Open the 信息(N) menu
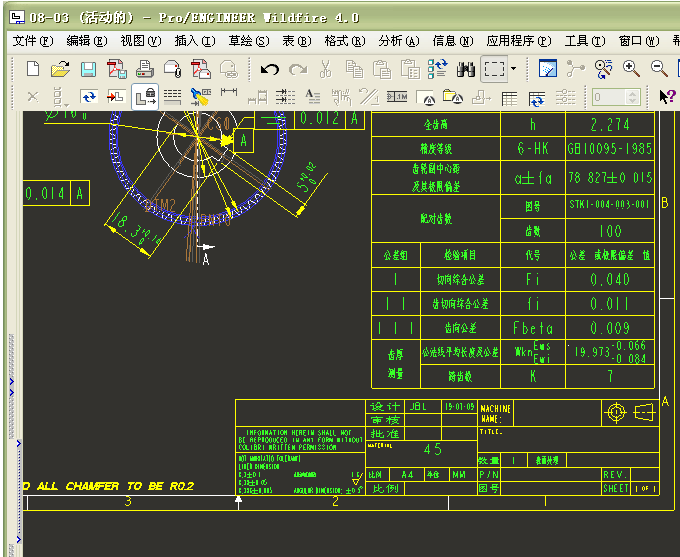The height and width of the screenshot is (557, 680). [453, 41]
